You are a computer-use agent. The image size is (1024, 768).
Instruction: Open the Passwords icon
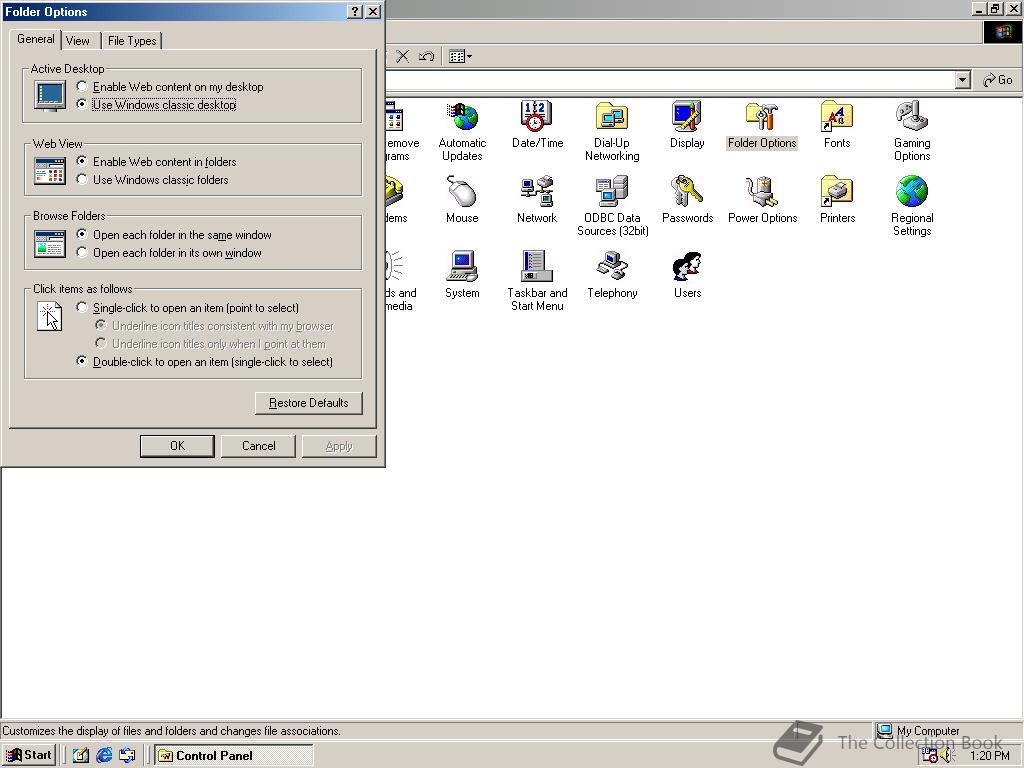click(x=687, y=199)
